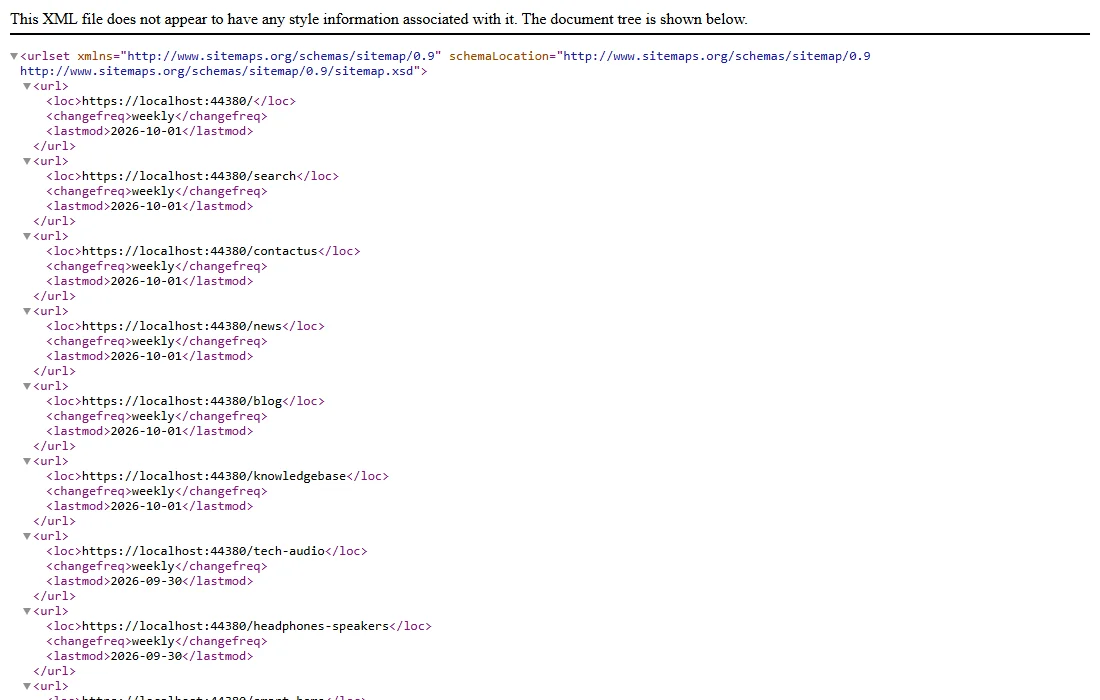Click the loc text https://localhost:44380/contactus
This screenshot has height=700, width=1100.
[x=199, y=251]
